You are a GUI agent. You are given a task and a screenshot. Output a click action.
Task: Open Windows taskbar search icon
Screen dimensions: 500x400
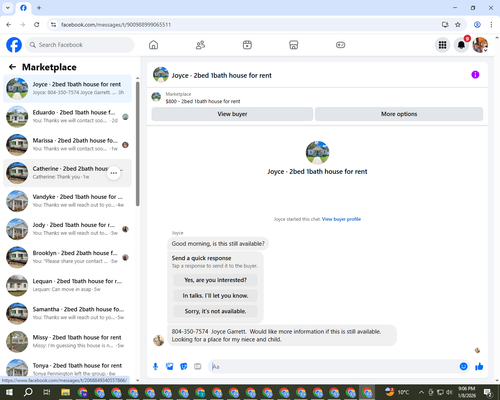(28, 392)
